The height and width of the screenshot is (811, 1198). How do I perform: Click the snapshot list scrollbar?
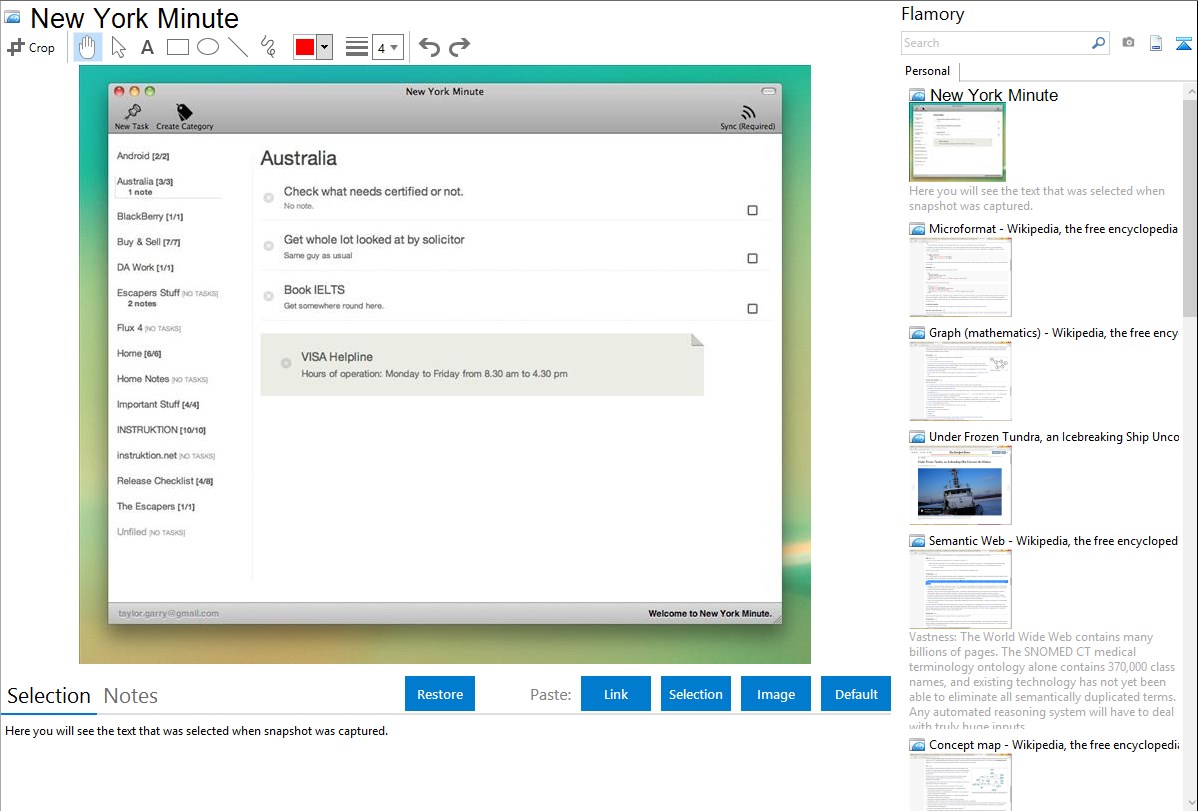[1190, 206]
